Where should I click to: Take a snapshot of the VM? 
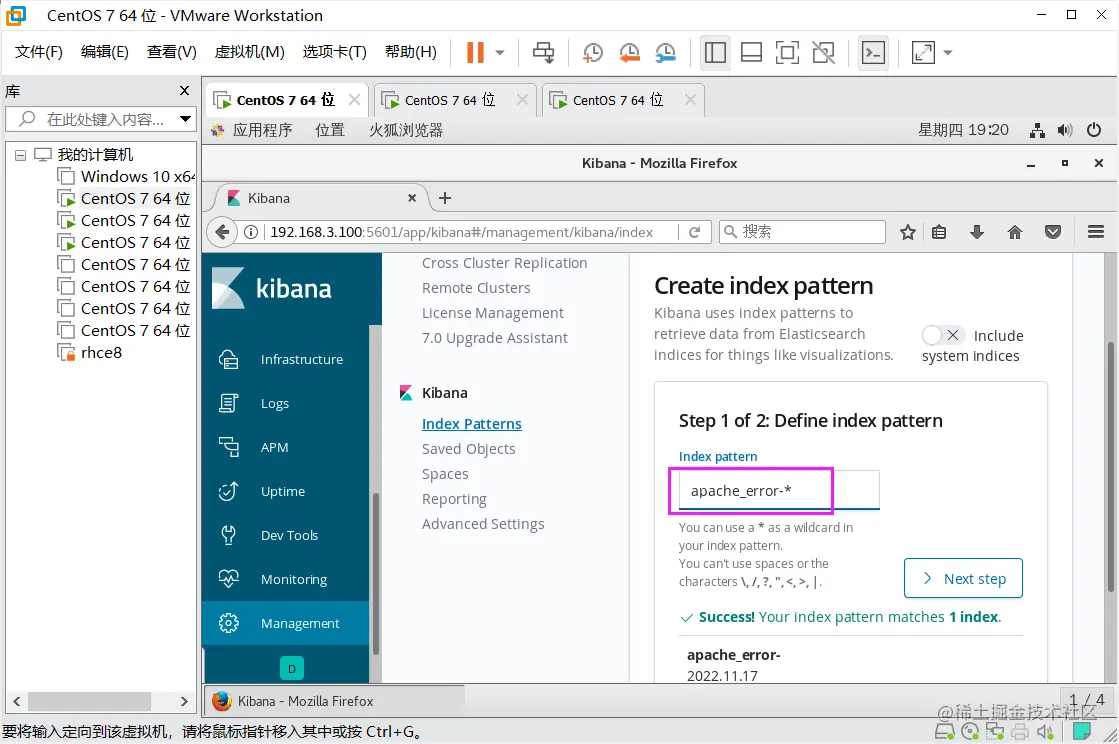592,52
